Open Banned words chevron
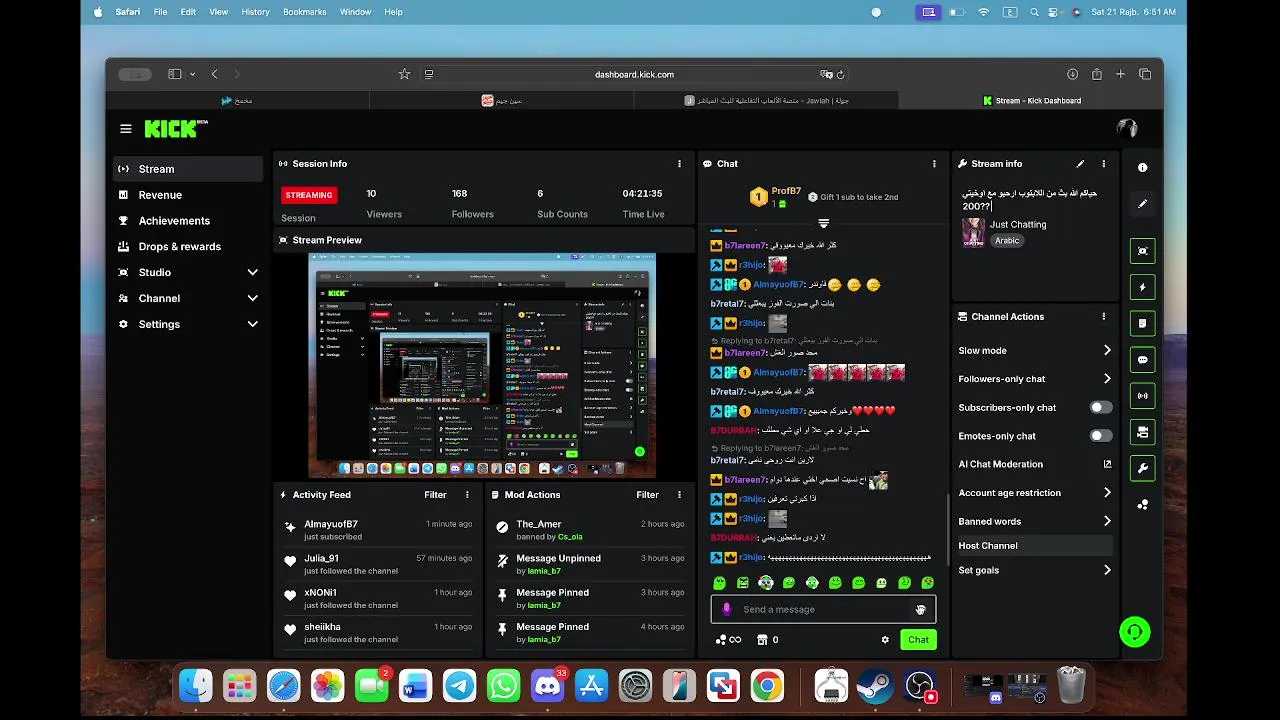1280x720 pixels. [x=1107, y=521]
